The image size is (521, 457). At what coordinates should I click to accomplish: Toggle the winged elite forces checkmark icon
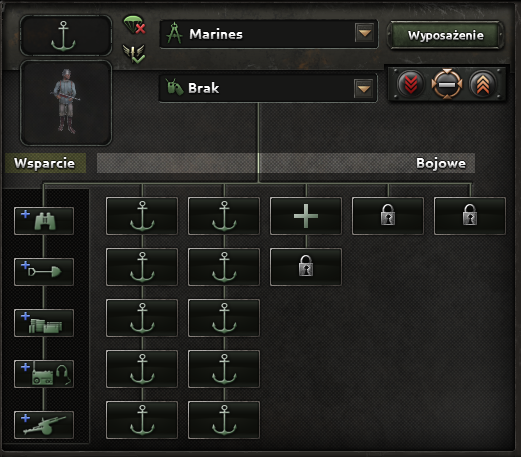(x=134, y=54)
